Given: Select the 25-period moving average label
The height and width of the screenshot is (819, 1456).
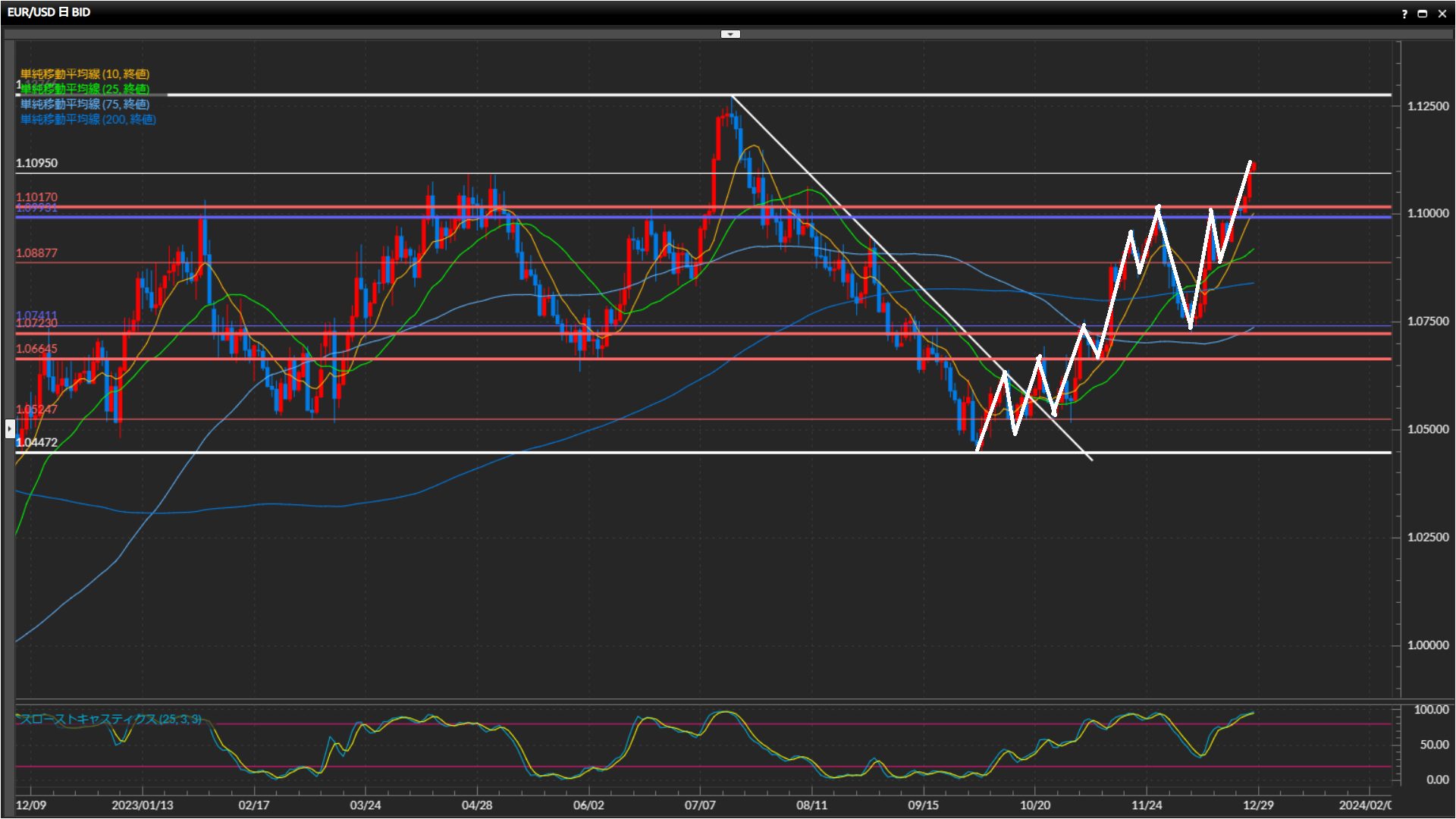Looking at the screenshot, I should pos(85,89).
